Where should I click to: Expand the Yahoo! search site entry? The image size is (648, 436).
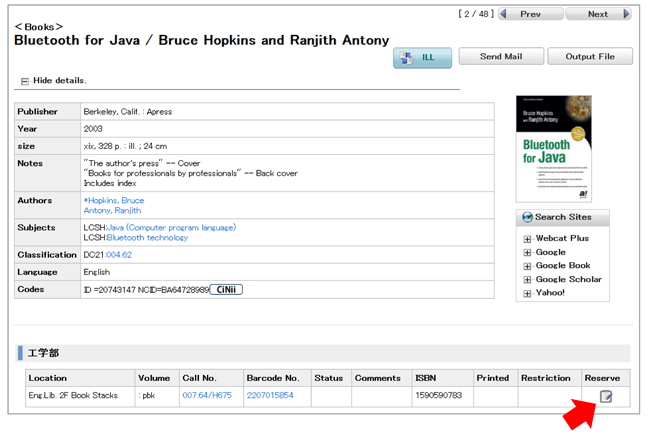coord(527,293)
